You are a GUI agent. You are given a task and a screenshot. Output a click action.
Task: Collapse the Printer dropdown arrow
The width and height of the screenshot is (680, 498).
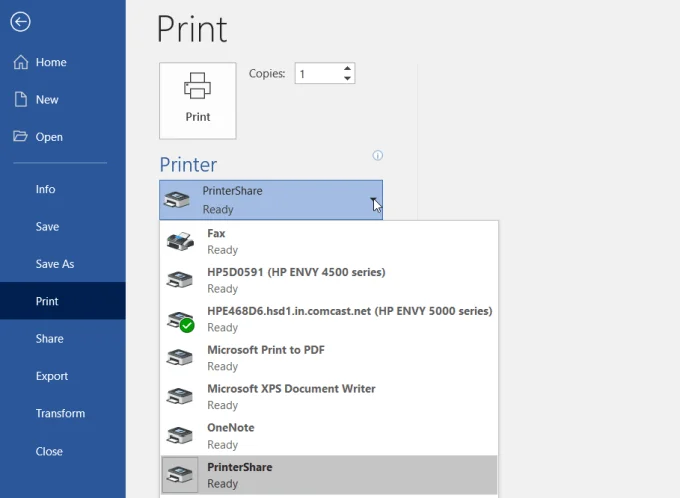point(373,200)
